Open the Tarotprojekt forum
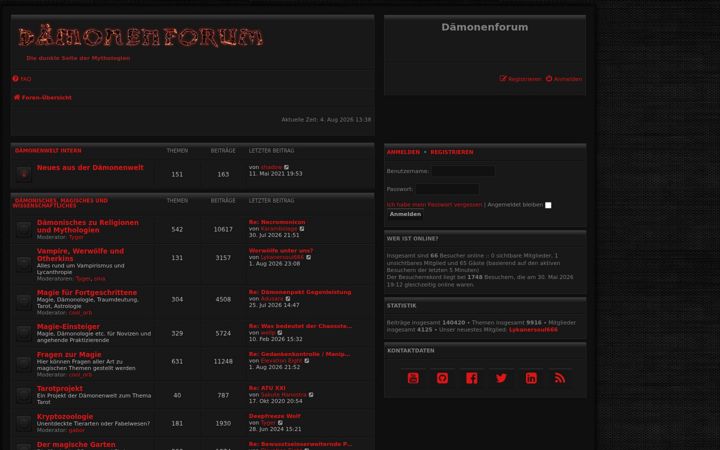Viewport: 720px width, 450px height. (x=60, y=388)
